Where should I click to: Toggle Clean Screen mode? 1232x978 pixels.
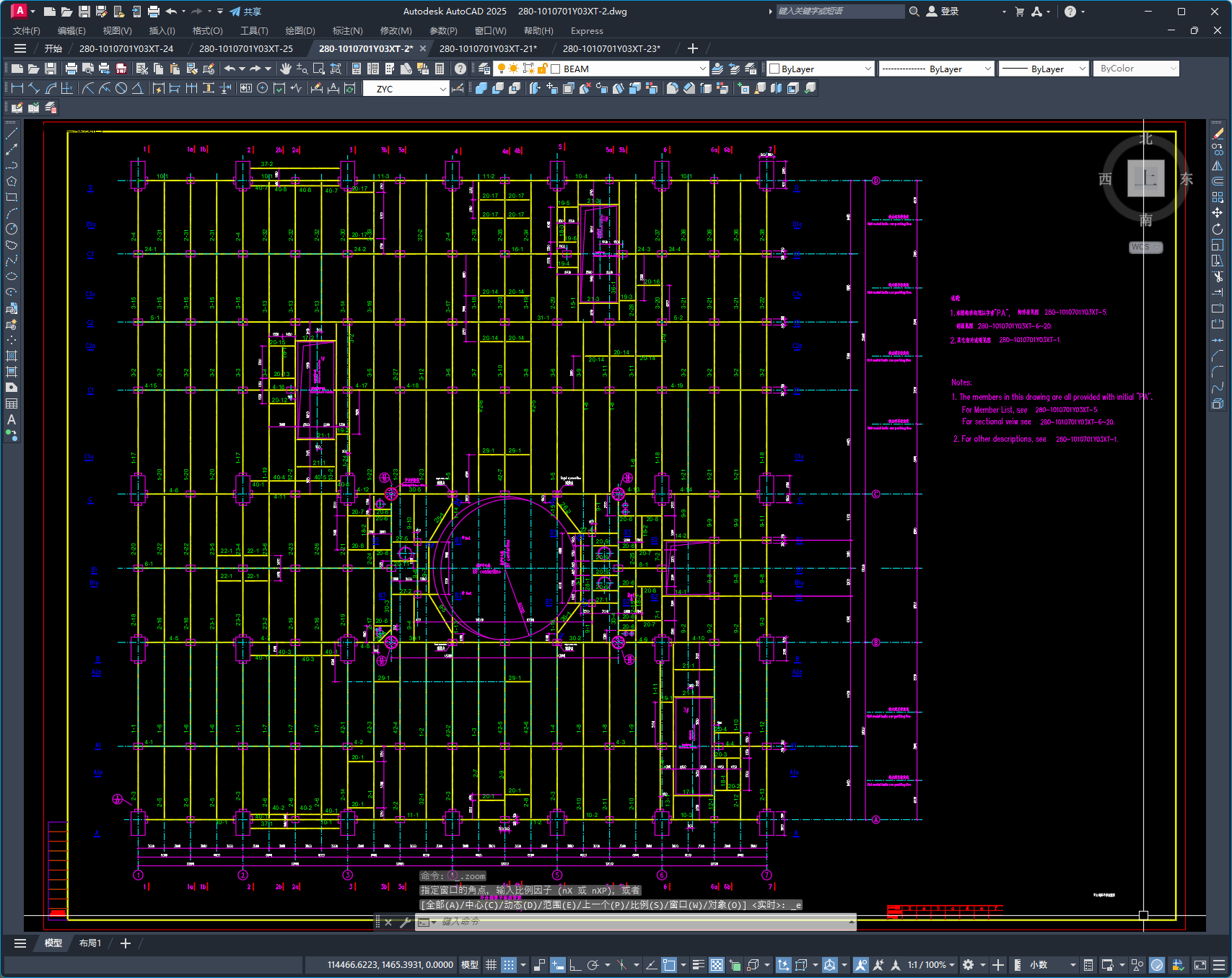tap(1200, 965)
